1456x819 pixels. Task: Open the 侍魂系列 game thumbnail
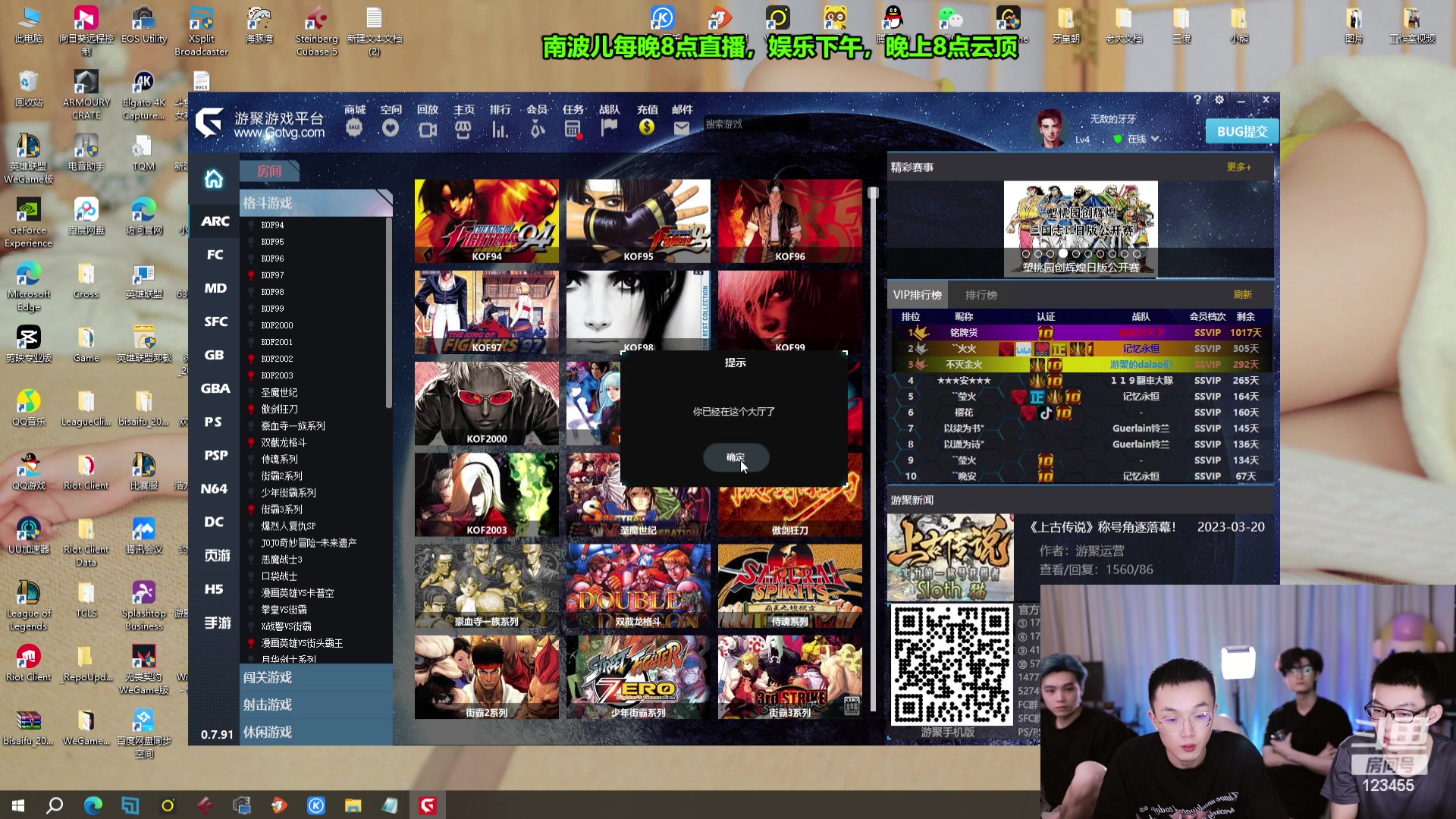790,586
